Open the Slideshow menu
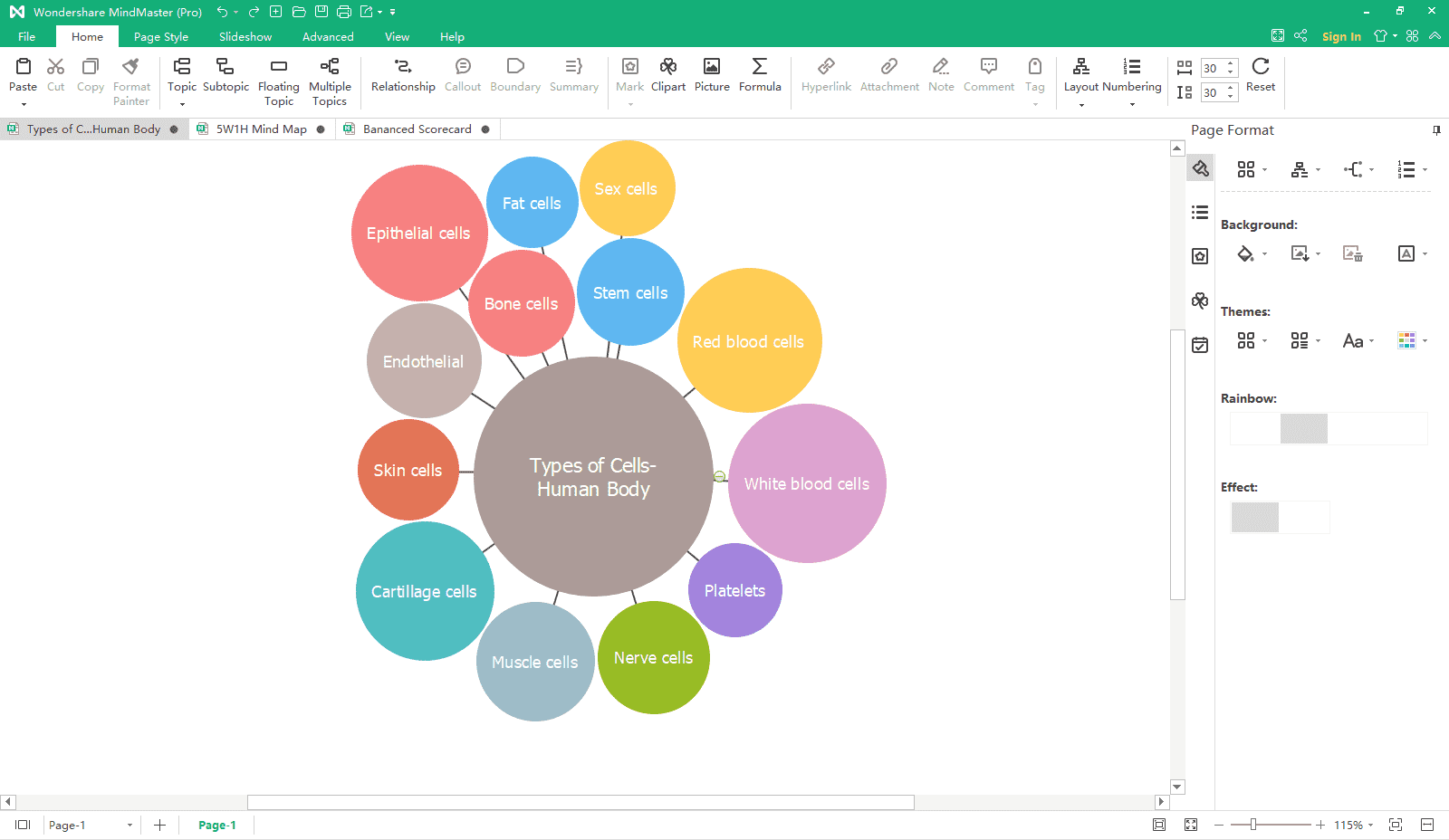1449x840 pixels. [245, 36]
